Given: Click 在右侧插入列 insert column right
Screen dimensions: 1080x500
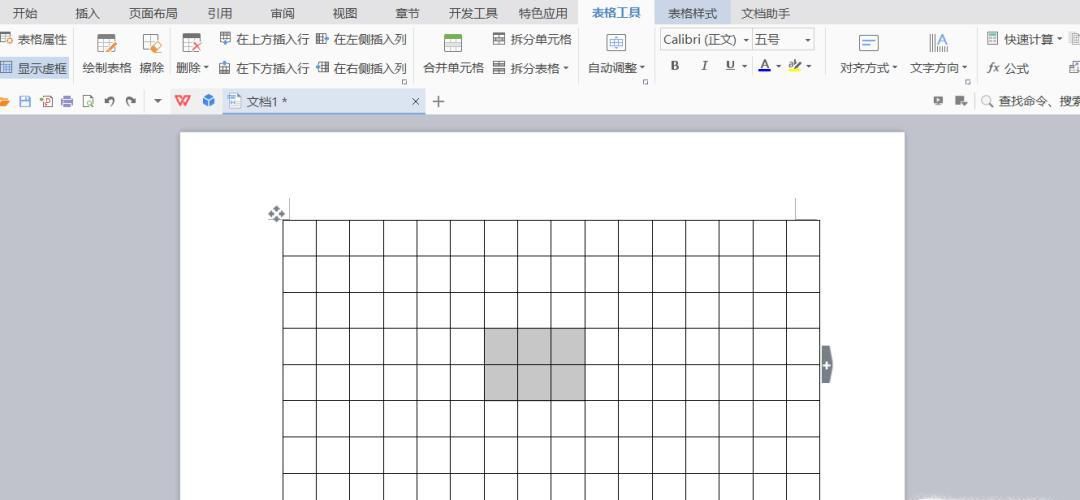Looking at the screenshot, I should click(362, 67).
